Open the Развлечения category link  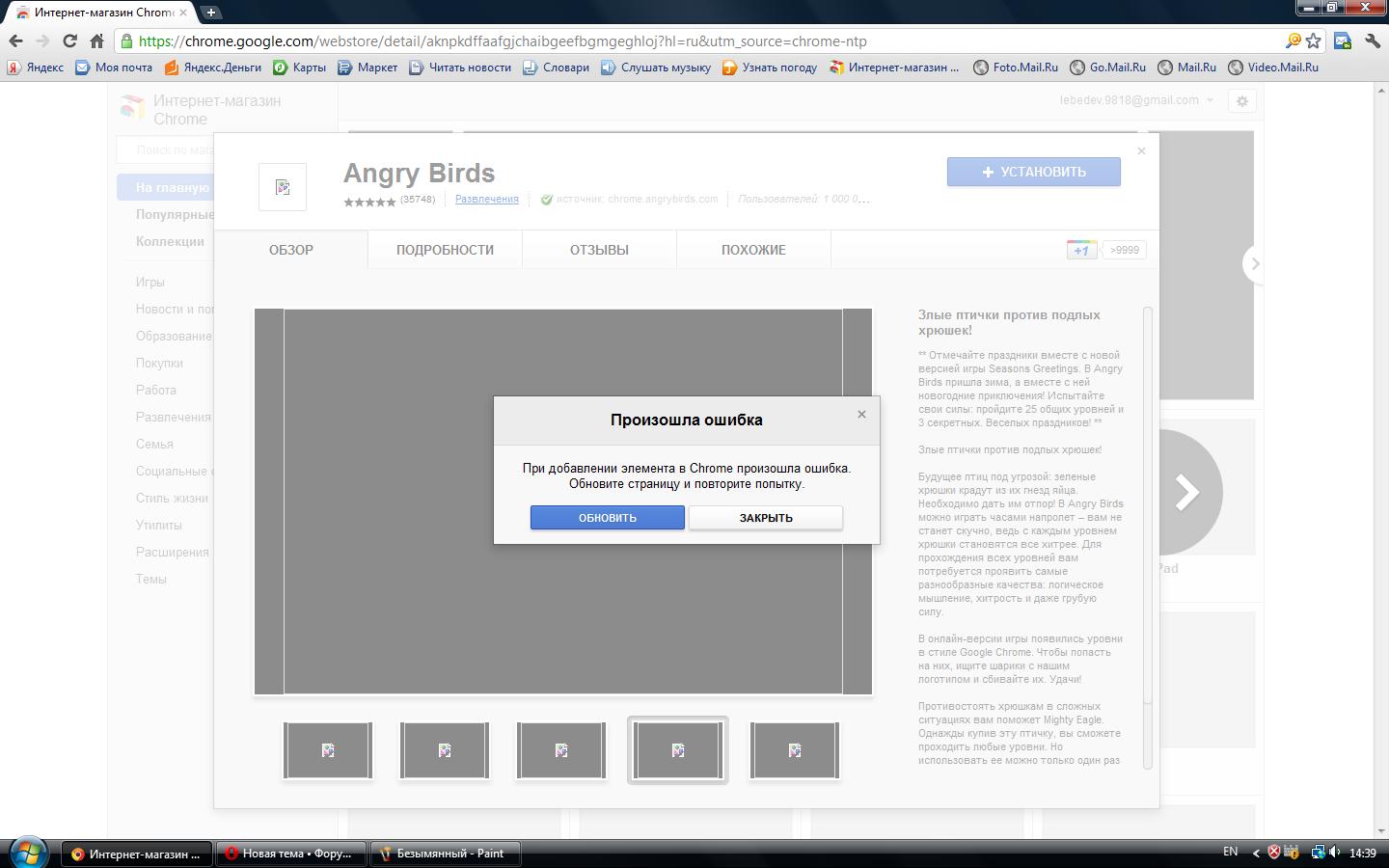[486, 199]
